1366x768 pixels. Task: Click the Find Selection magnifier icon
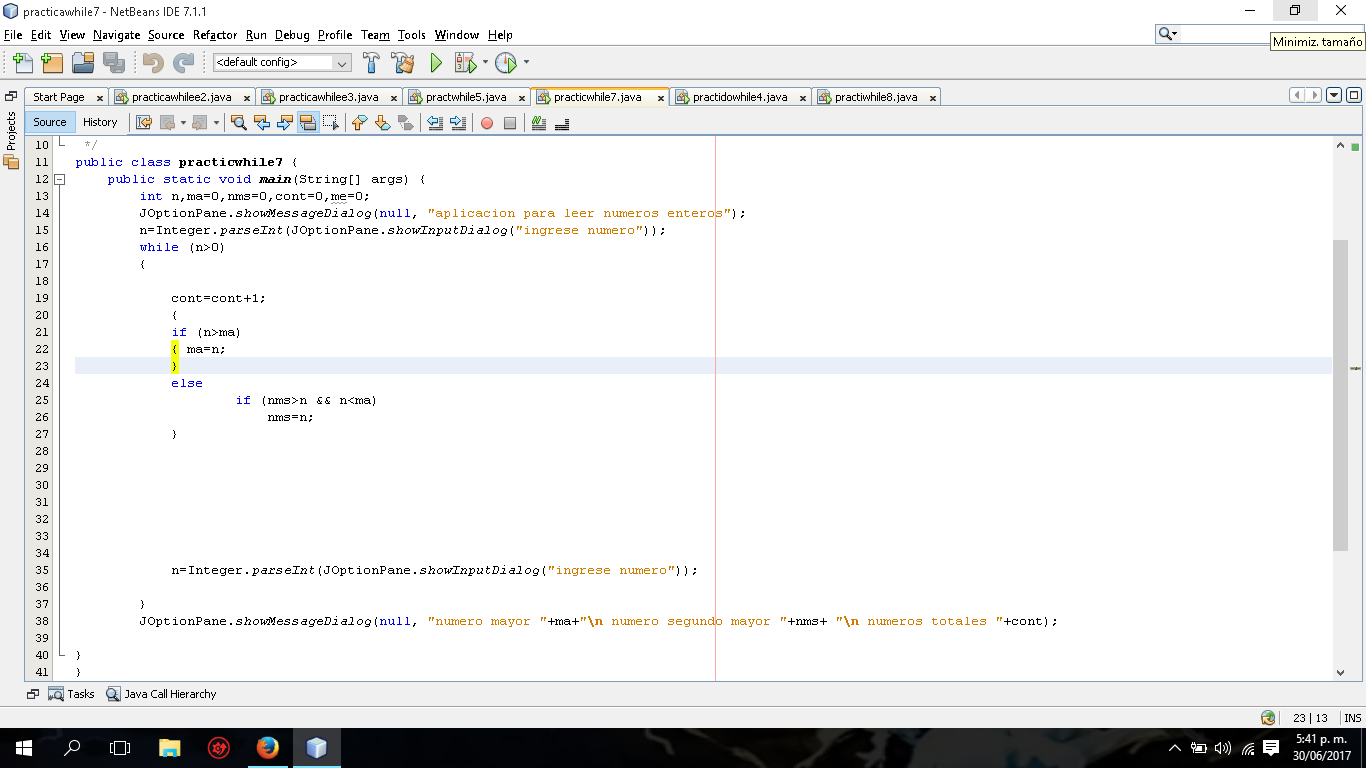pyautogui.click(x=238, y=123)
